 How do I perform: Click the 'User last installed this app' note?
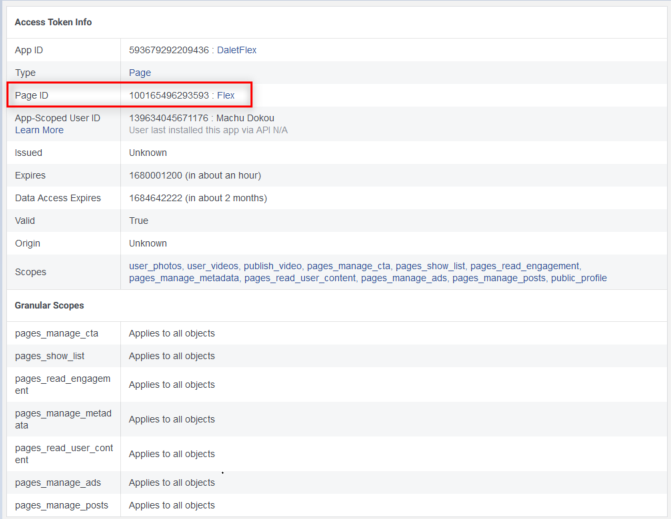[208, 130]
